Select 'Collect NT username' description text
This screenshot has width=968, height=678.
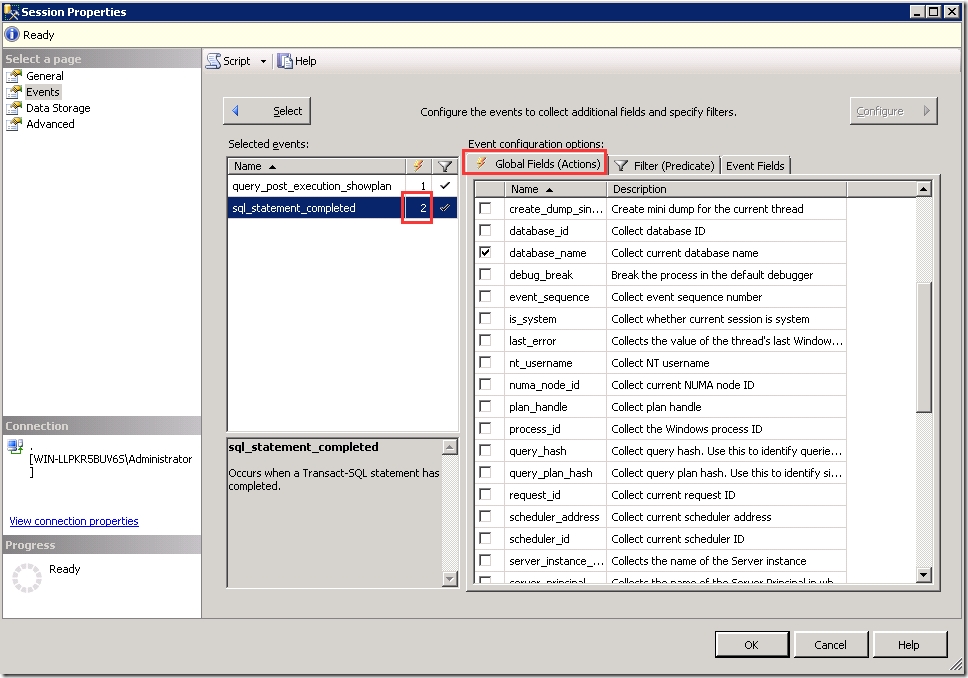tap(660, 363)
